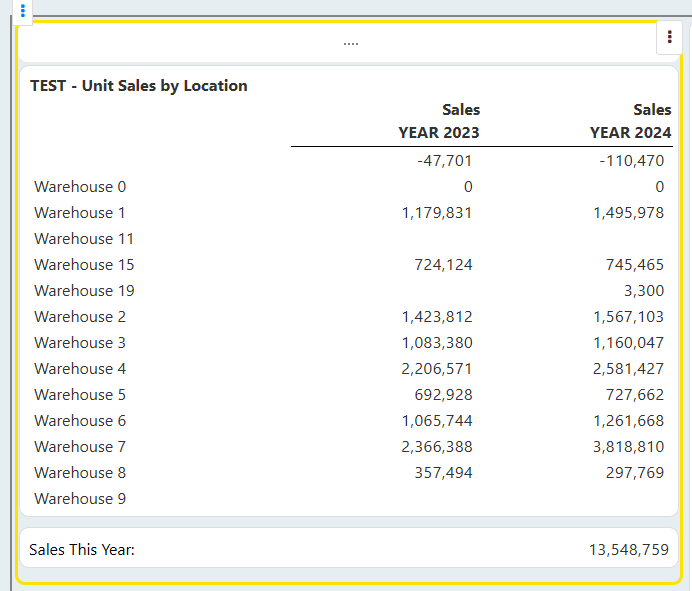The width and height of the screenshot is (692, 591).
Task: Select the Warehouse 9 row label
Action: click(x=80, y=499)
